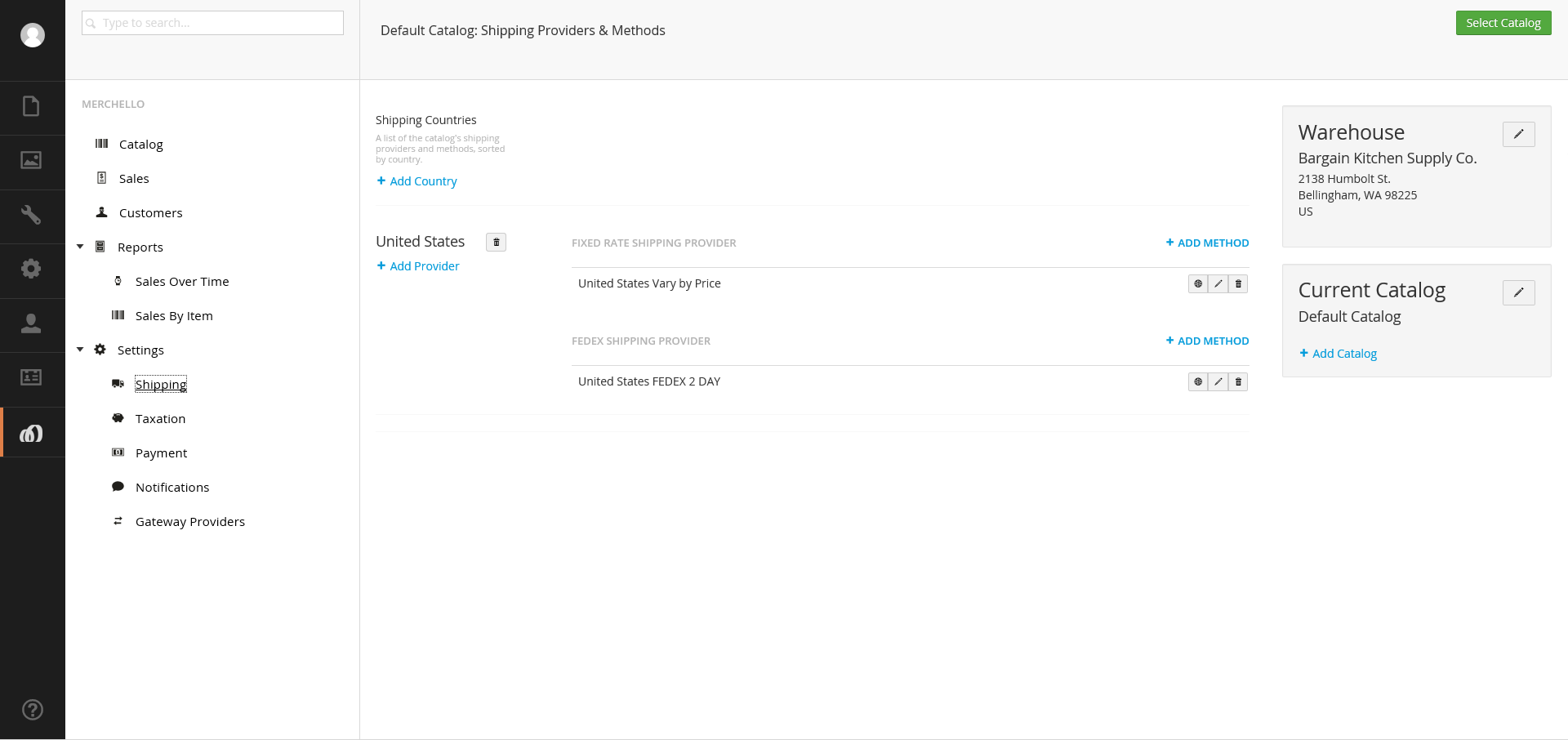The image size is (1568, 740).
Task: Collapse the Settings tree node
Action: tap(80, 350)
